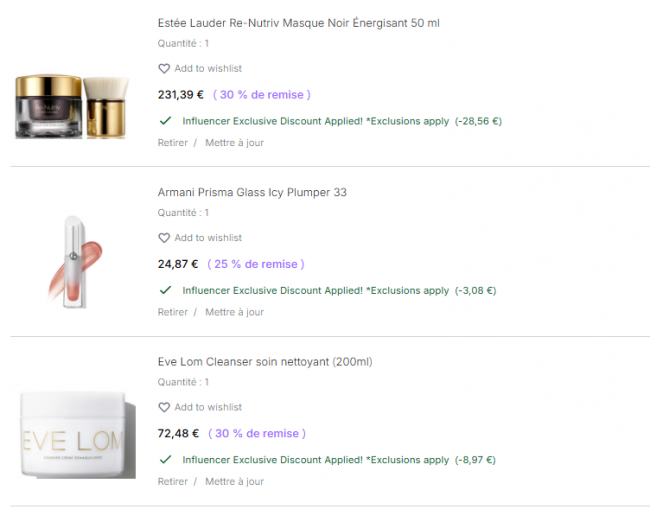Open Eve Lom jar product image
The width and height of the screenshot is (650, 509).
click(78, 435)
